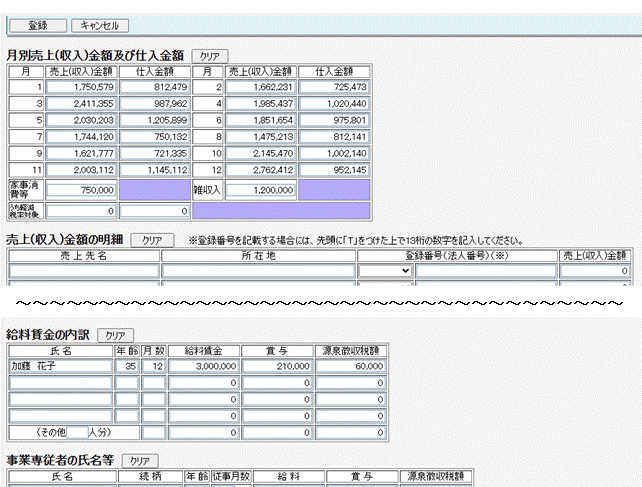Clear the 事業専従者の氏名等 section
This screenshot has height=487, width=642.
[x=140, y=461]
